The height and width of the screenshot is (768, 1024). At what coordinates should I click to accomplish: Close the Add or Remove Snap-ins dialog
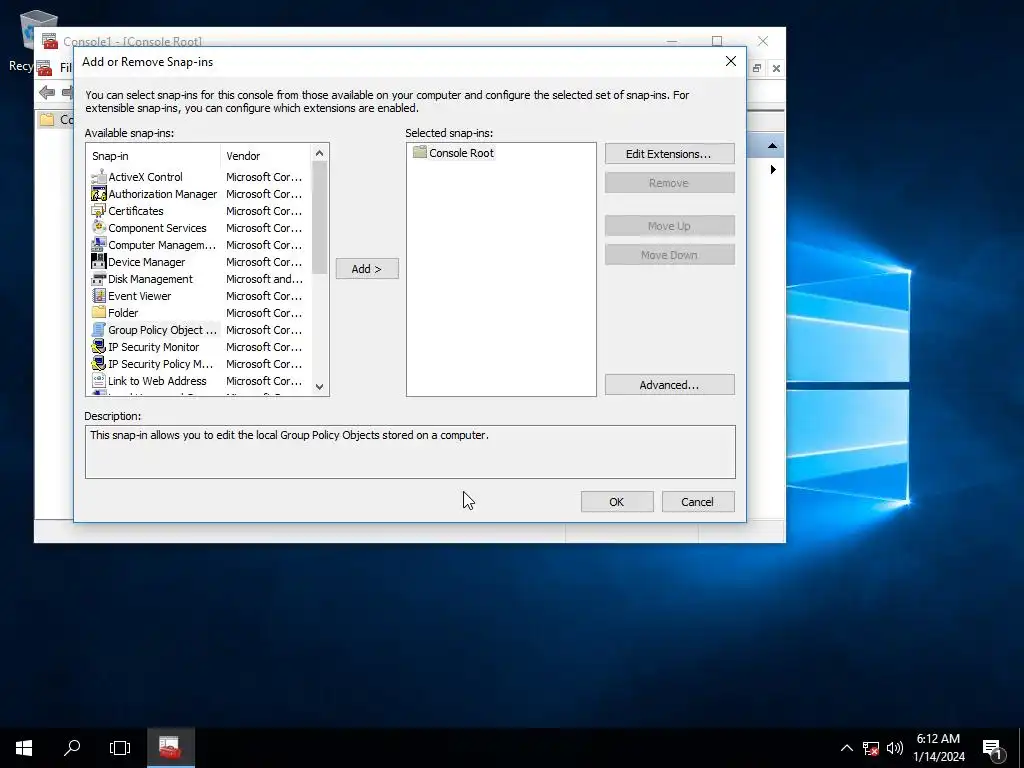point(731,61)
